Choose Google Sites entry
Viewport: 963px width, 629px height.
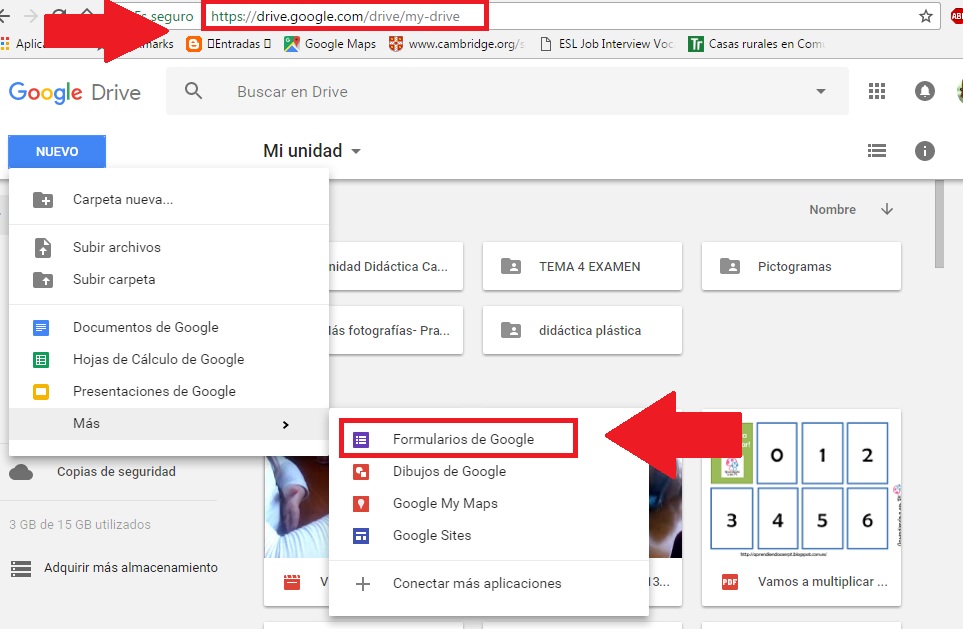pos(489,536)
